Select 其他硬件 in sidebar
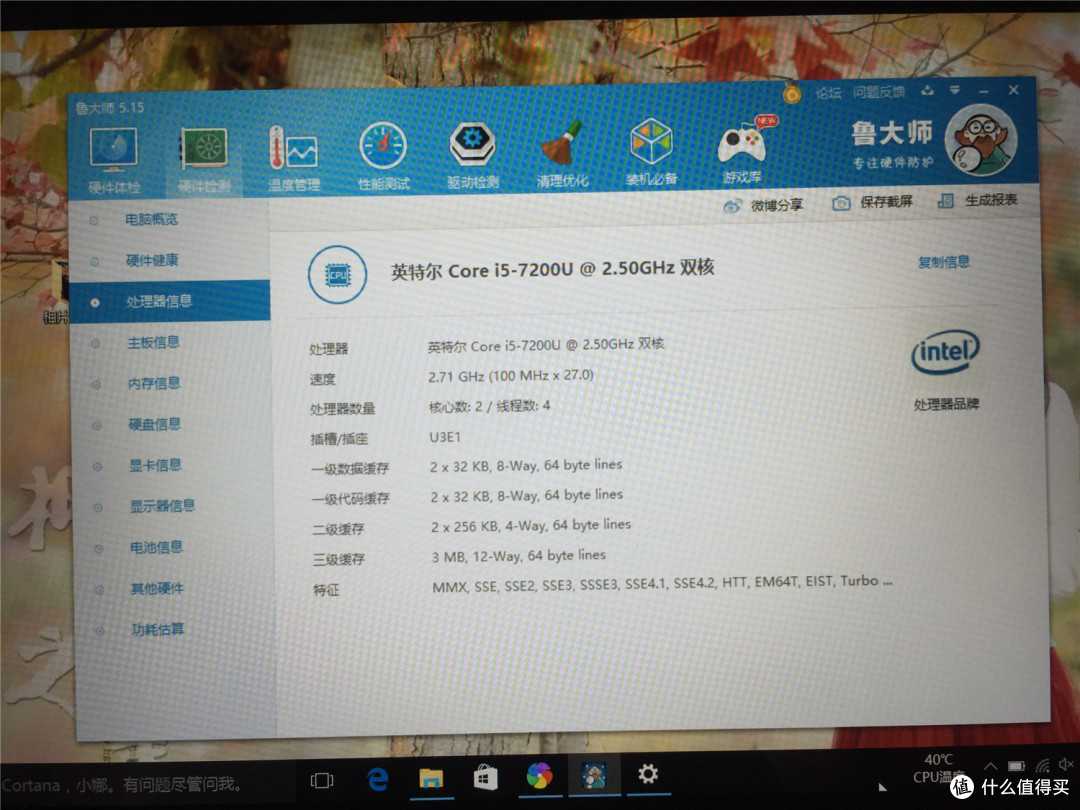This screenshot has height=810, width=1080. pos(158,588)
